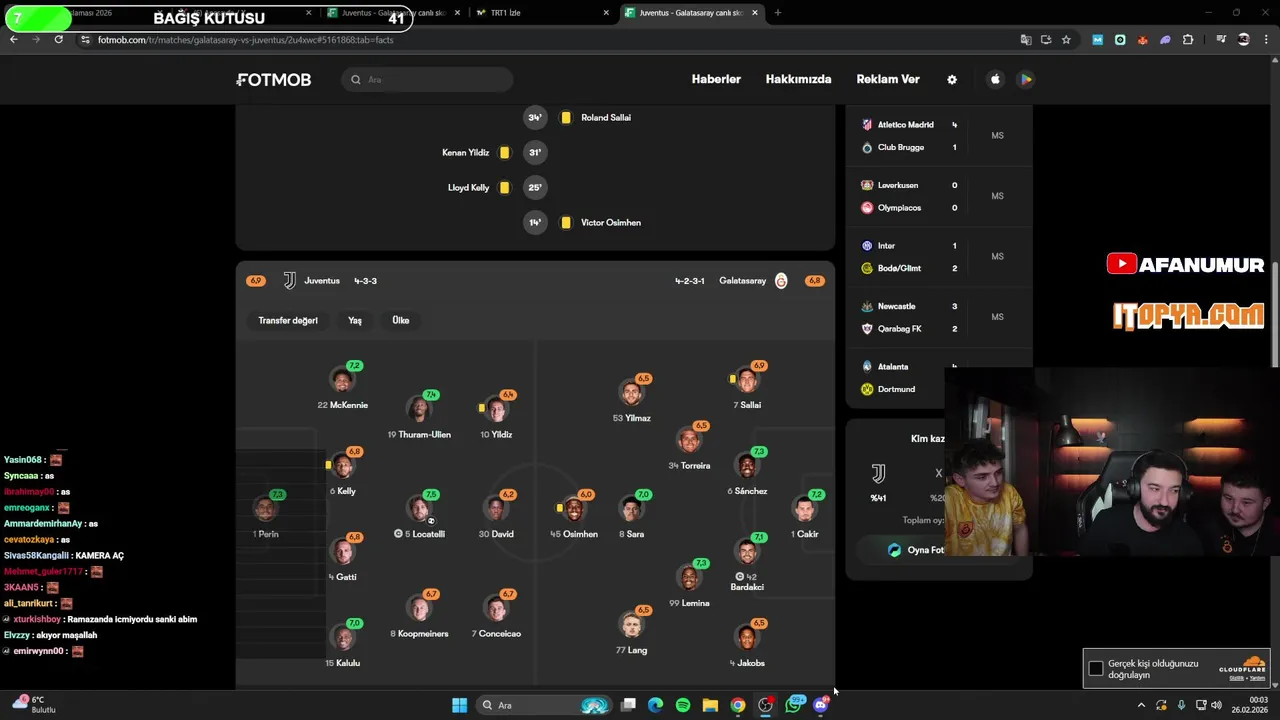Open Yildiz's photo in the lineup
Viewport: 1280px width, 720px height.
click(496, 409)
